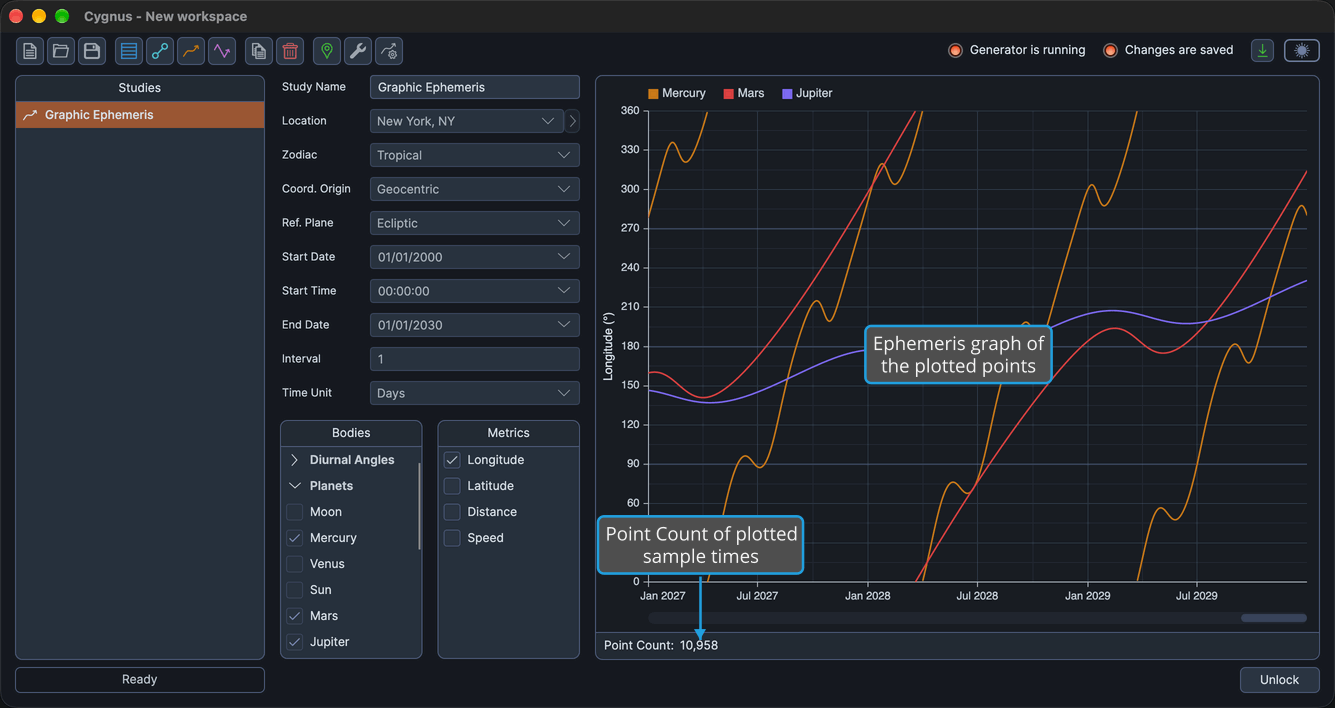Enable the Venus body checkbox
Screen dimensions: 1335x708
295,564
